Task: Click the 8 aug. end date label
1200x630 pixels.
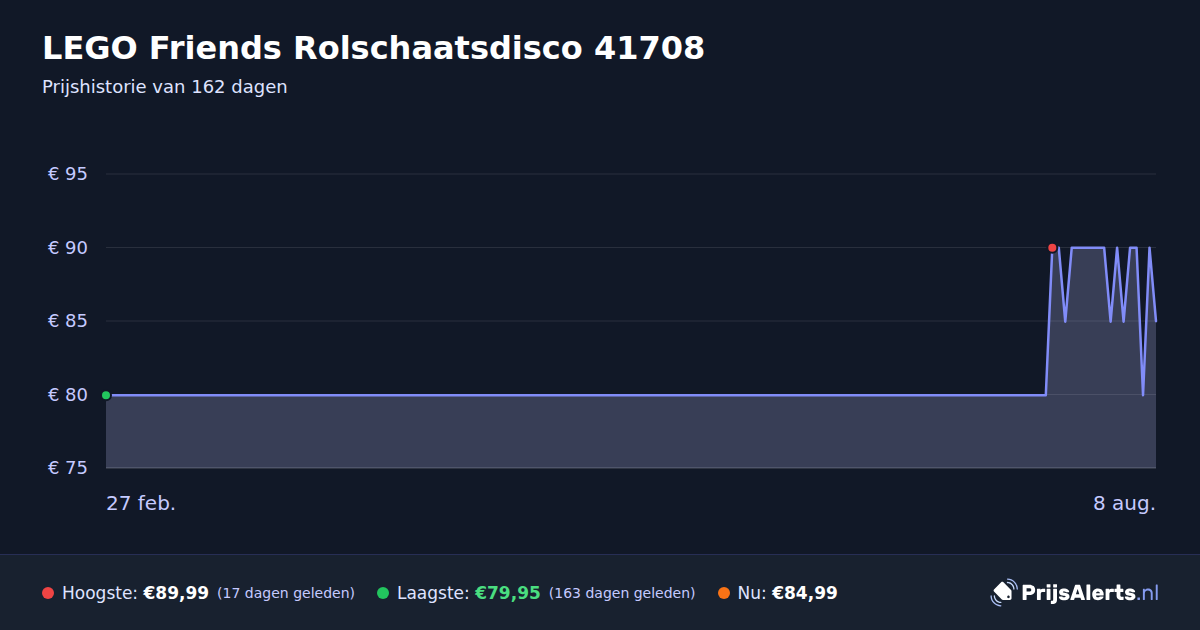Action: tap(1124, 503)
